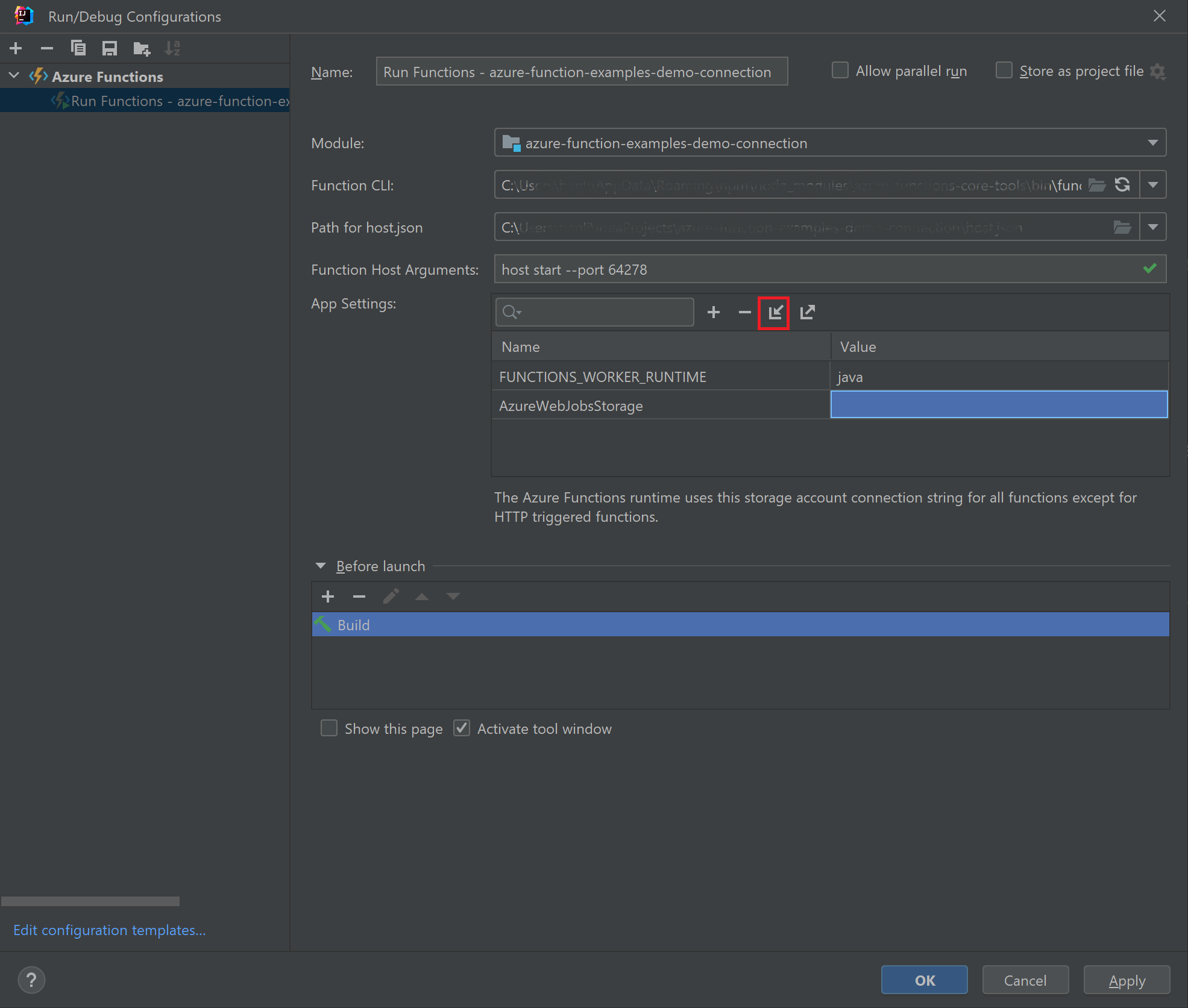Image resolution: width=1188 pixels, height=1008 pixels.
Task: Paste app settings from clipboard
Action: 774,313
